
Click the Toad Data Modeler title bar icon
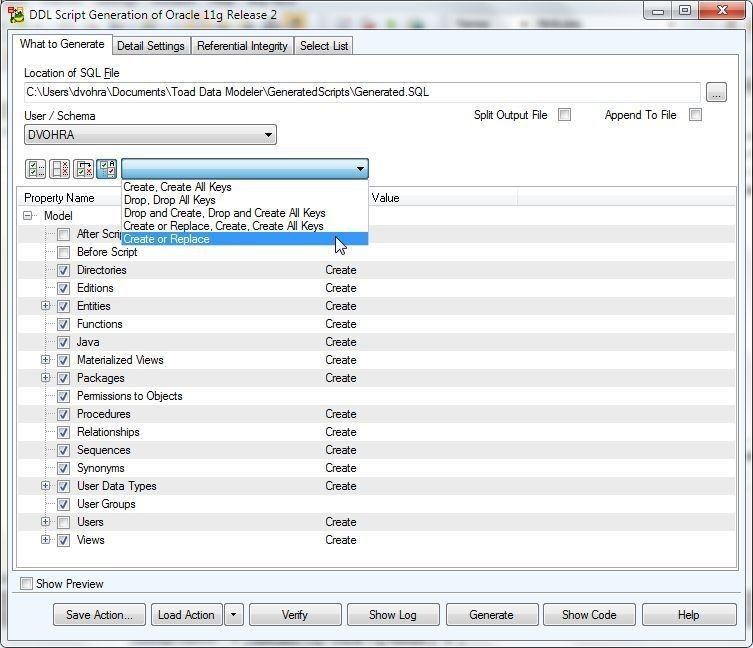pyautogui.click(x=16, y=15)
